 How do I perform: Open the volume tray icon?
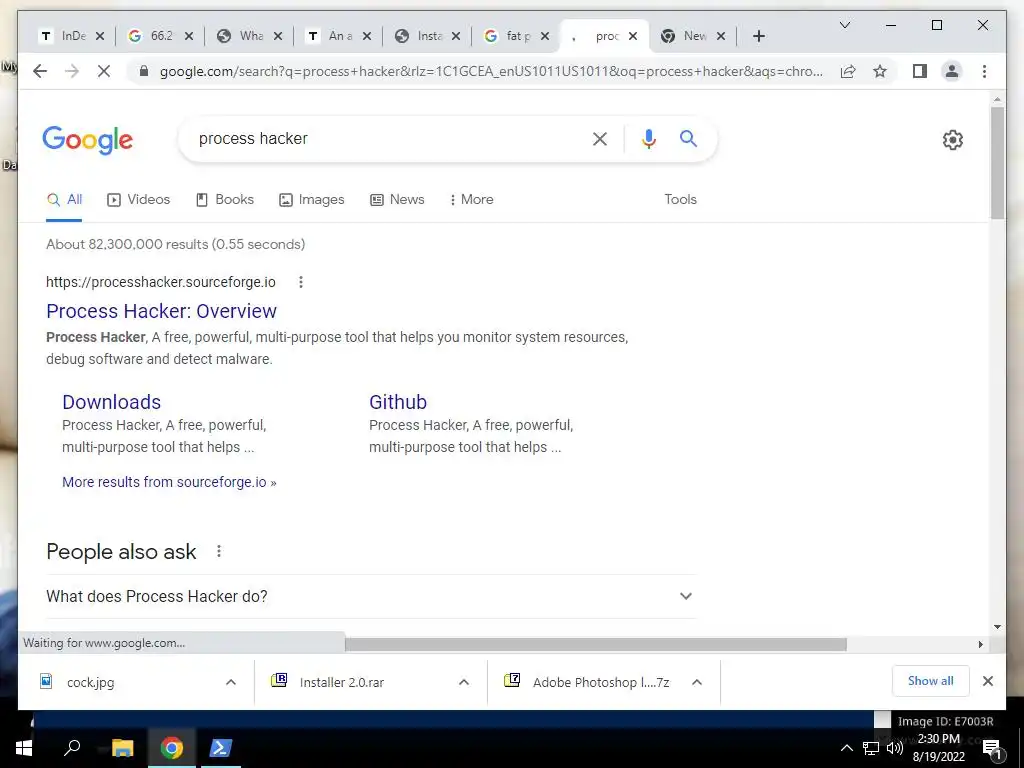point(895,748)
